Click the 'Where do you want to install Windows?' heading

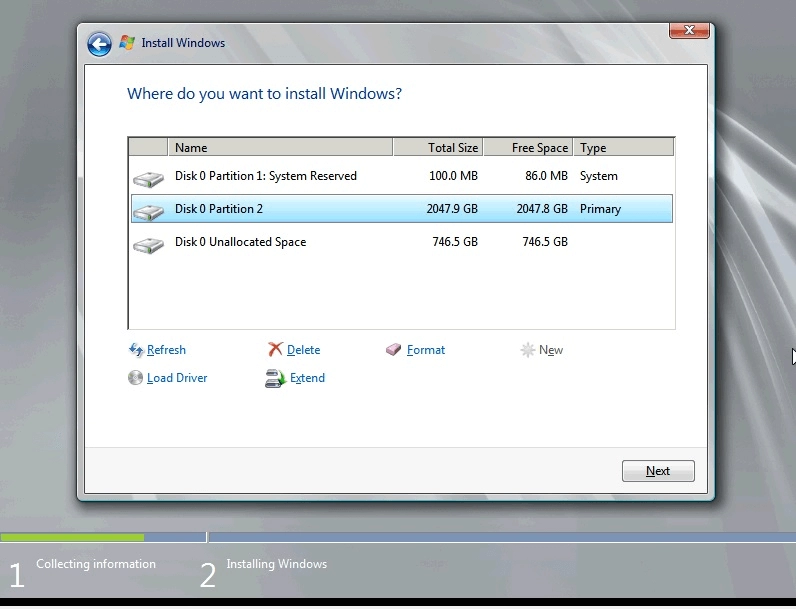tap(264, 94)
